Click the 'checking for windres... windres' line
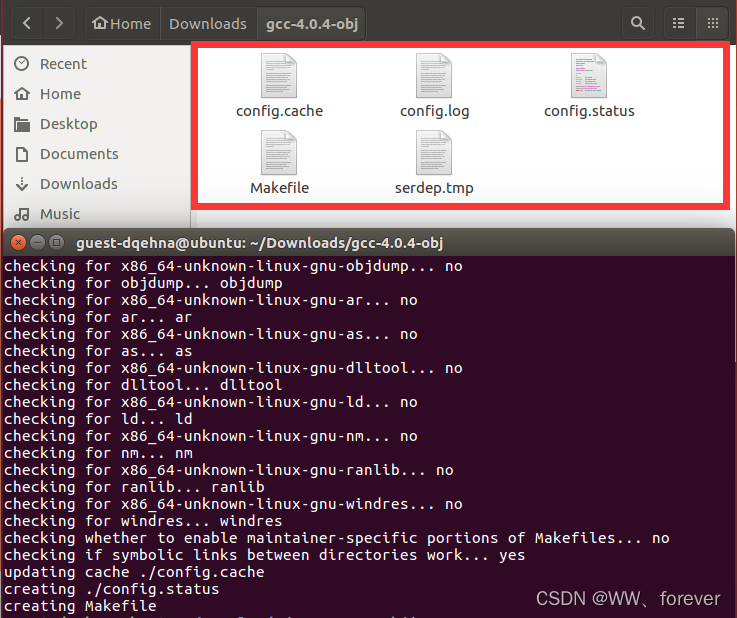The image size is (737, 618). [x=143, y=521]
